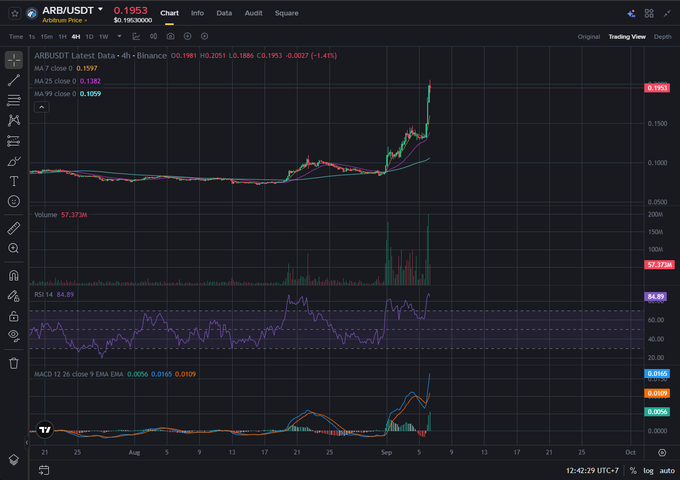Toggle log scale mode
This screenshot has width=680, height=480.
tap(648, 470)
